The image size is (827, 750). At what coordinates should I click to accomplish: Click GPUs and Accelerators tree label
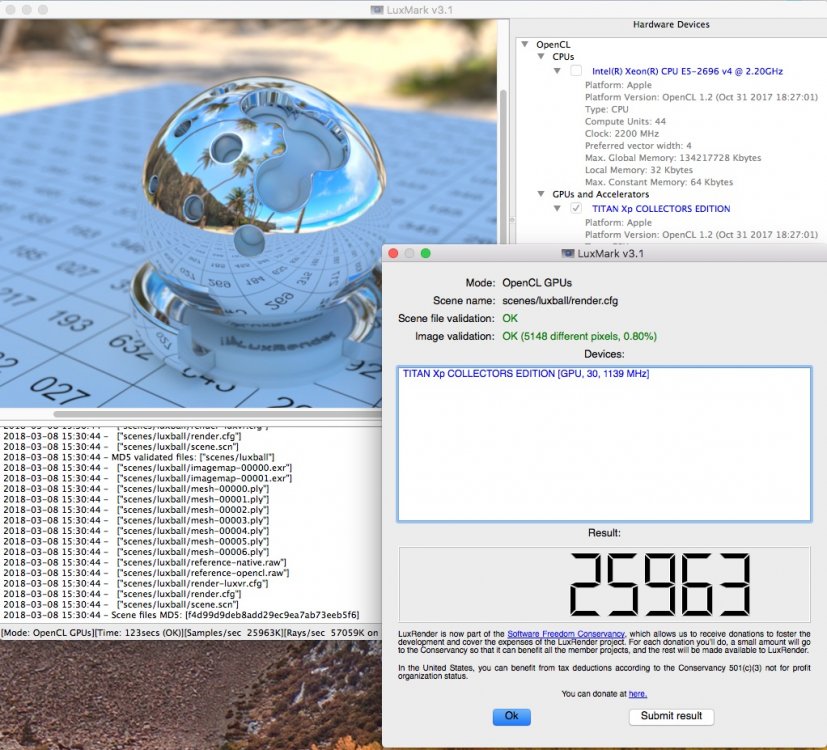click(601, 195)
